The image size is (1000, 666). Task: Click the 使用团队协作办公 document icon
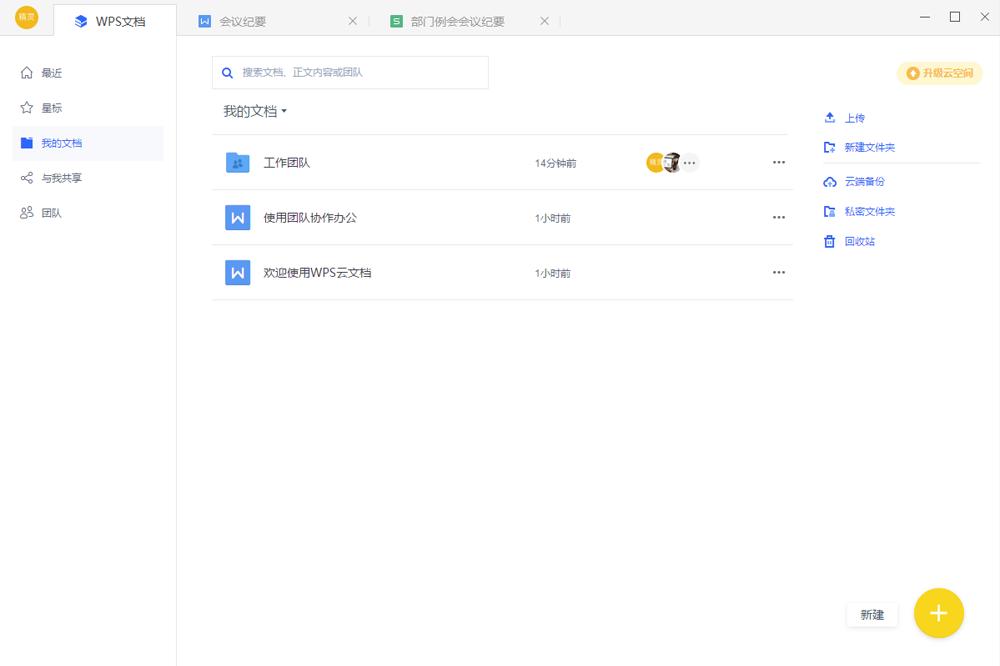[x=238, y=218]
